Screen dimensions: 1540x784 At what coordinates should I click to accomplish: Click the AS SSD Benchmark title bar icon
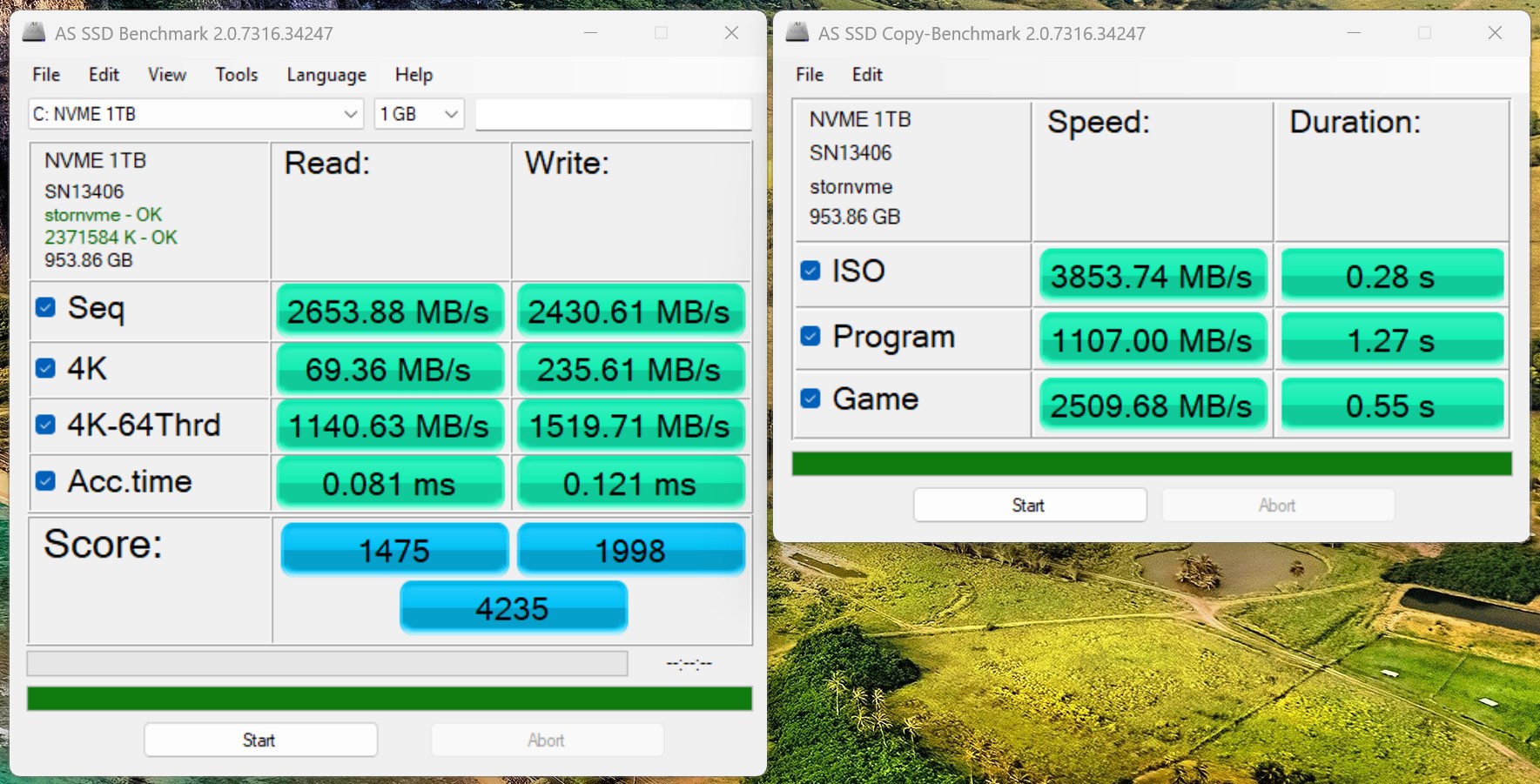34,33
